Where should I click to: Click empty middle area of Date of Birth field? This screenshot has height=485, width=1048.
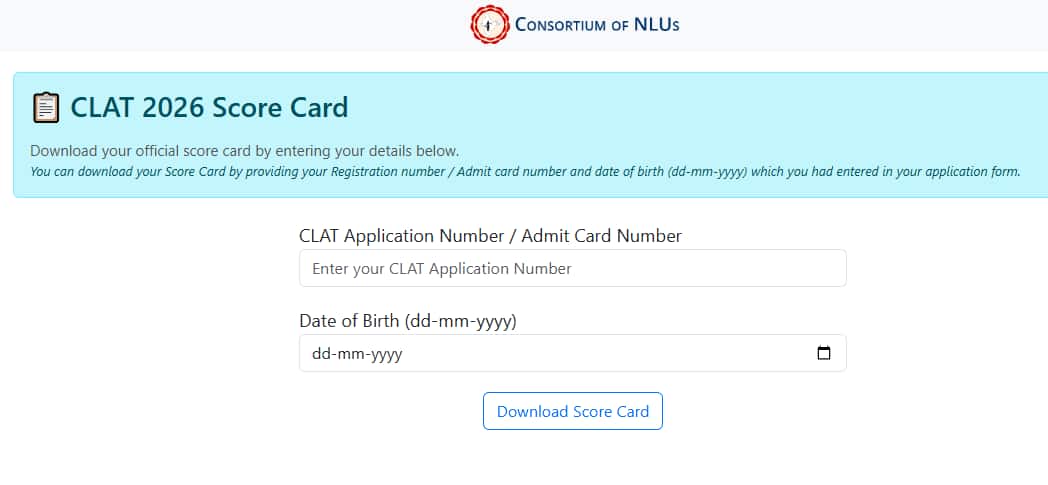[600, 353]
